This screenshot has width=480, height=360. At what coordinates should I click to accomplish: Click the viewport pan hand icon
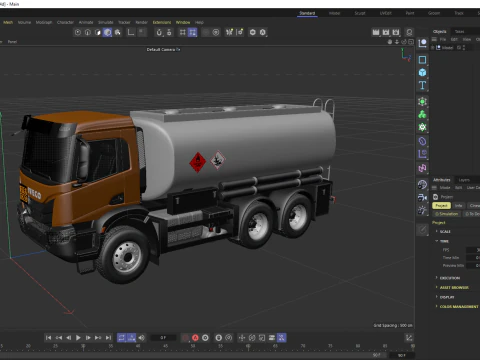390,42
